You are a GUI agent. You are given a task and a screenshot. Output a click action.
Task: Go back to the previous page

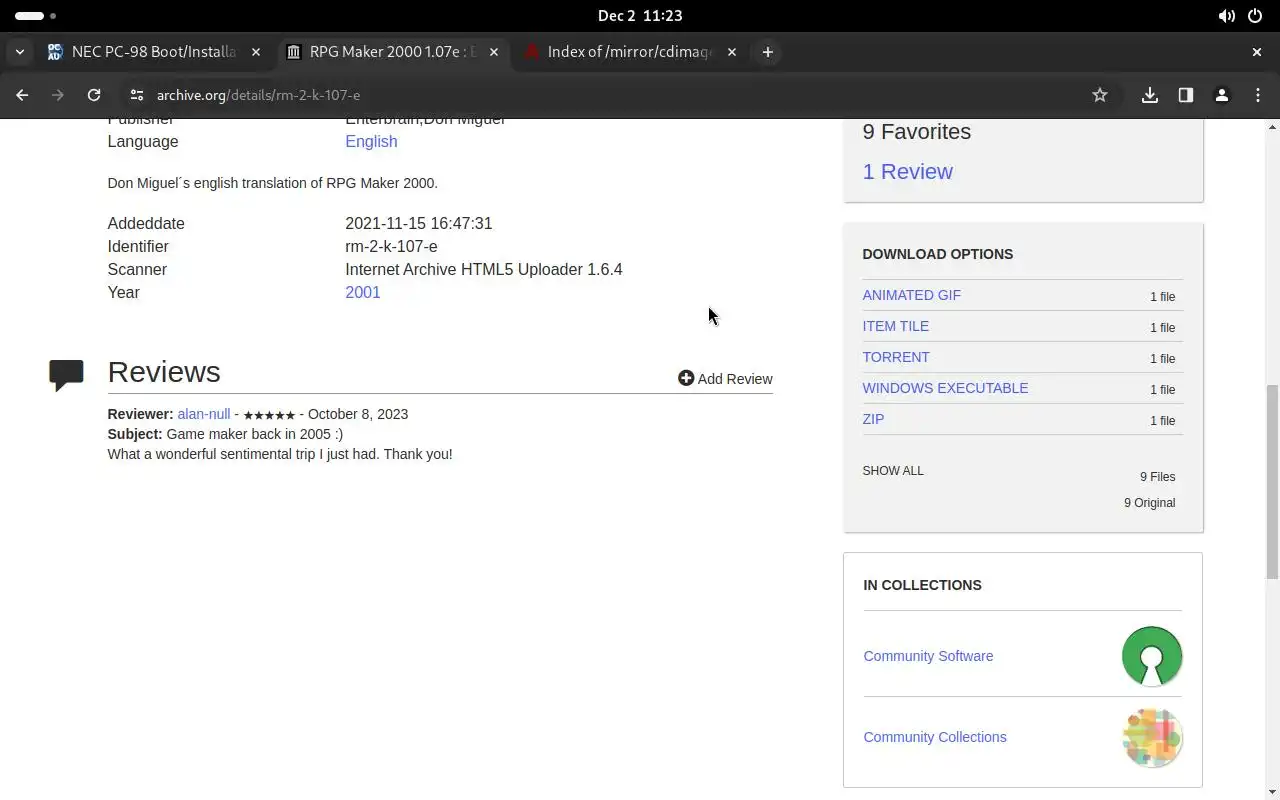click(22, 95)
